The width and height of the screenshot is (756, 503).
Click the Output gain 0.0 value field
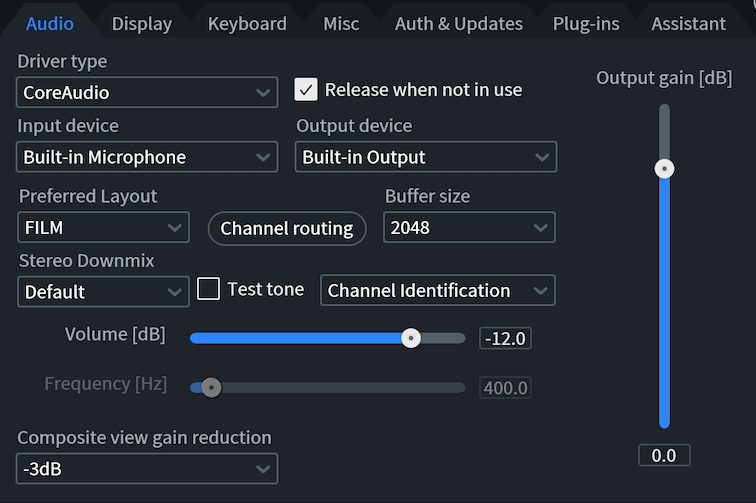[664, 455]
